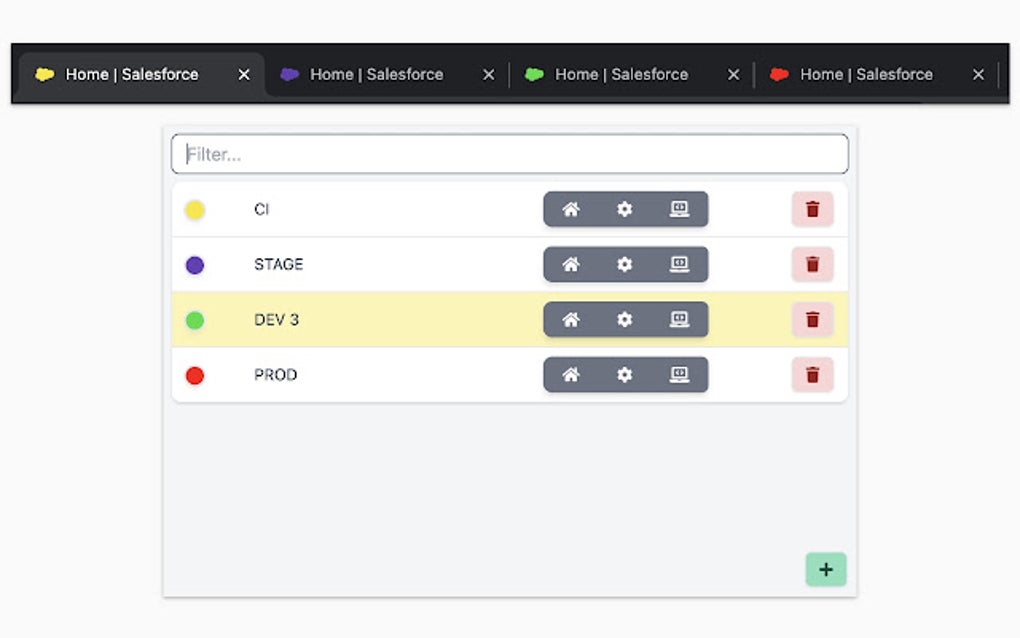Open developer console for STAGE
Viewport: 1020px width, 638px height.
coord(679,264)
